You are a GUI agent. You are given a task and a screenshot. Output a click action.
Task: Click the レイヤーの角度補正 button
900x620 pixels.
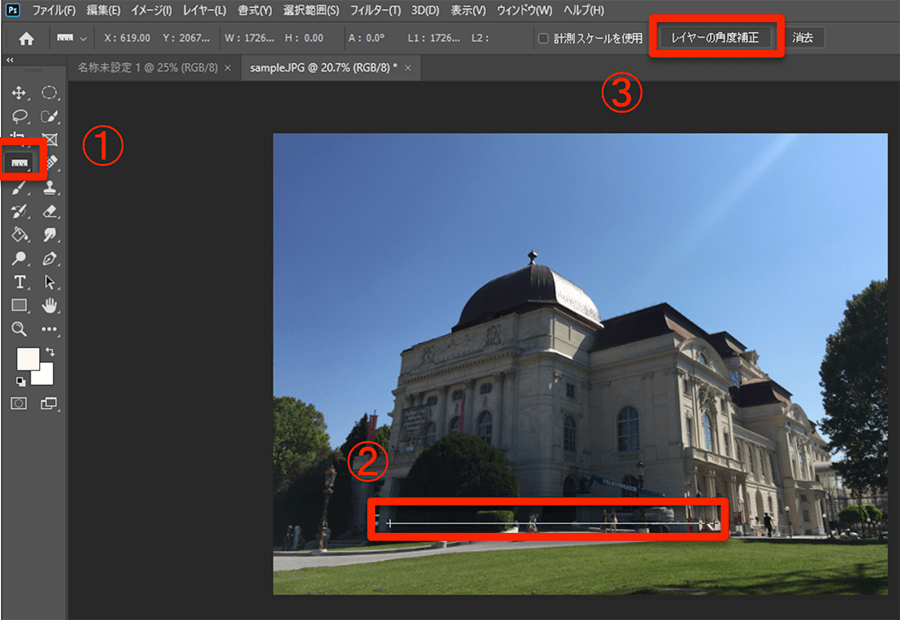[715, 38]
